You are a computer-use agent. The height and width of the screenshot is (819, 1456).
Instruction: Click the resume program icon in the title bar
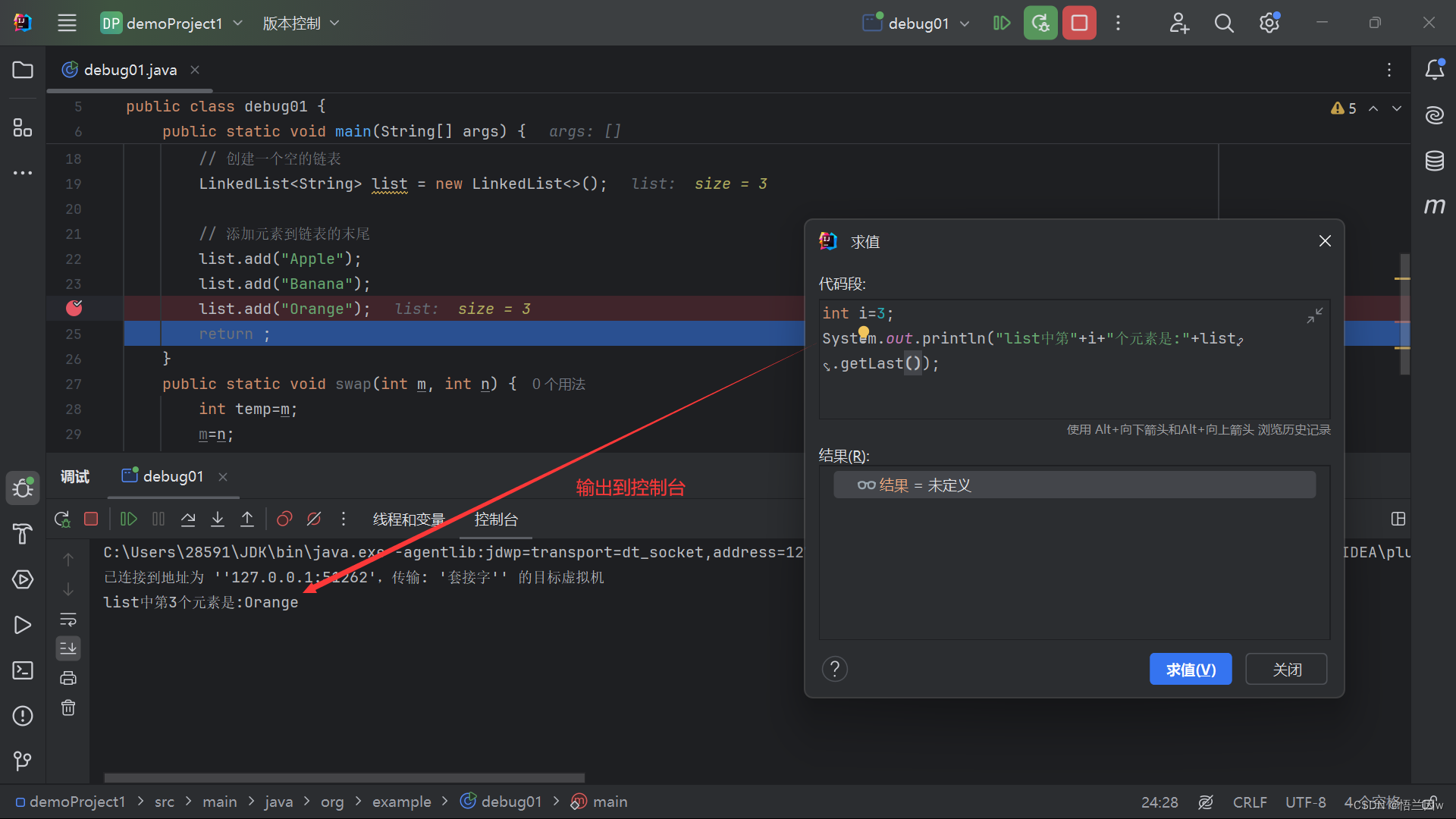[x=1002, y=23]
